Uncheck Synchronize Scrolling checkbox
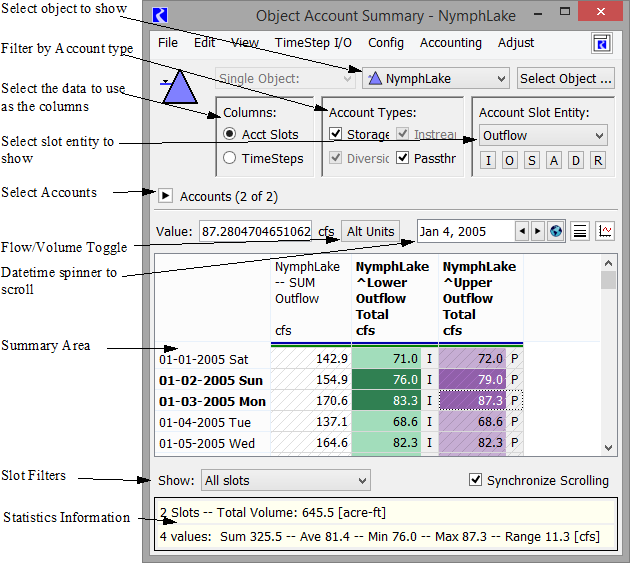Image resolution: width=631 pixels, height=565 pixels. click(475, 481)
